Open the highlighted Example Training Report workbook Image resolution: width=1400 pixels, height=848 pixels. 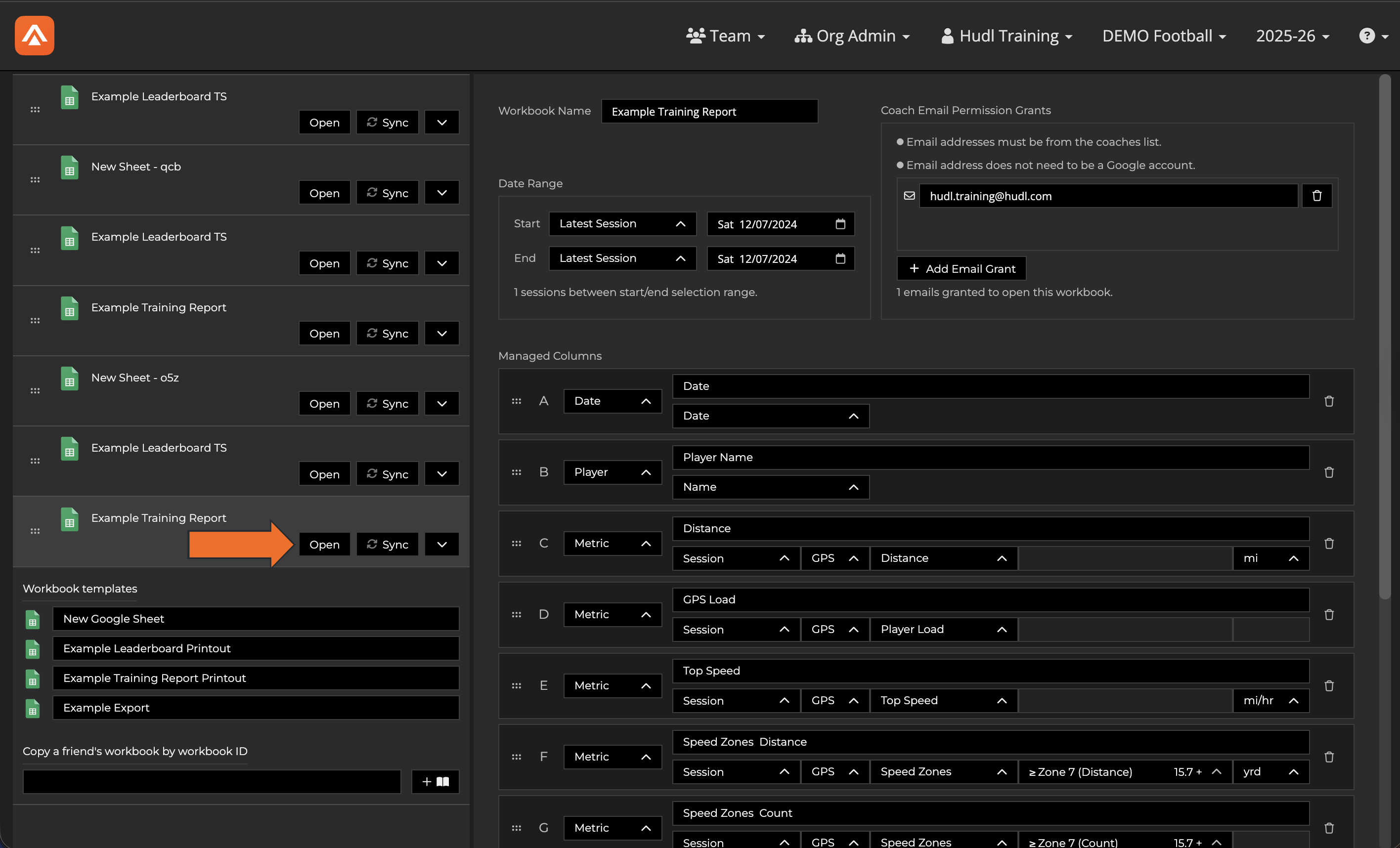(x=324, y=544)
